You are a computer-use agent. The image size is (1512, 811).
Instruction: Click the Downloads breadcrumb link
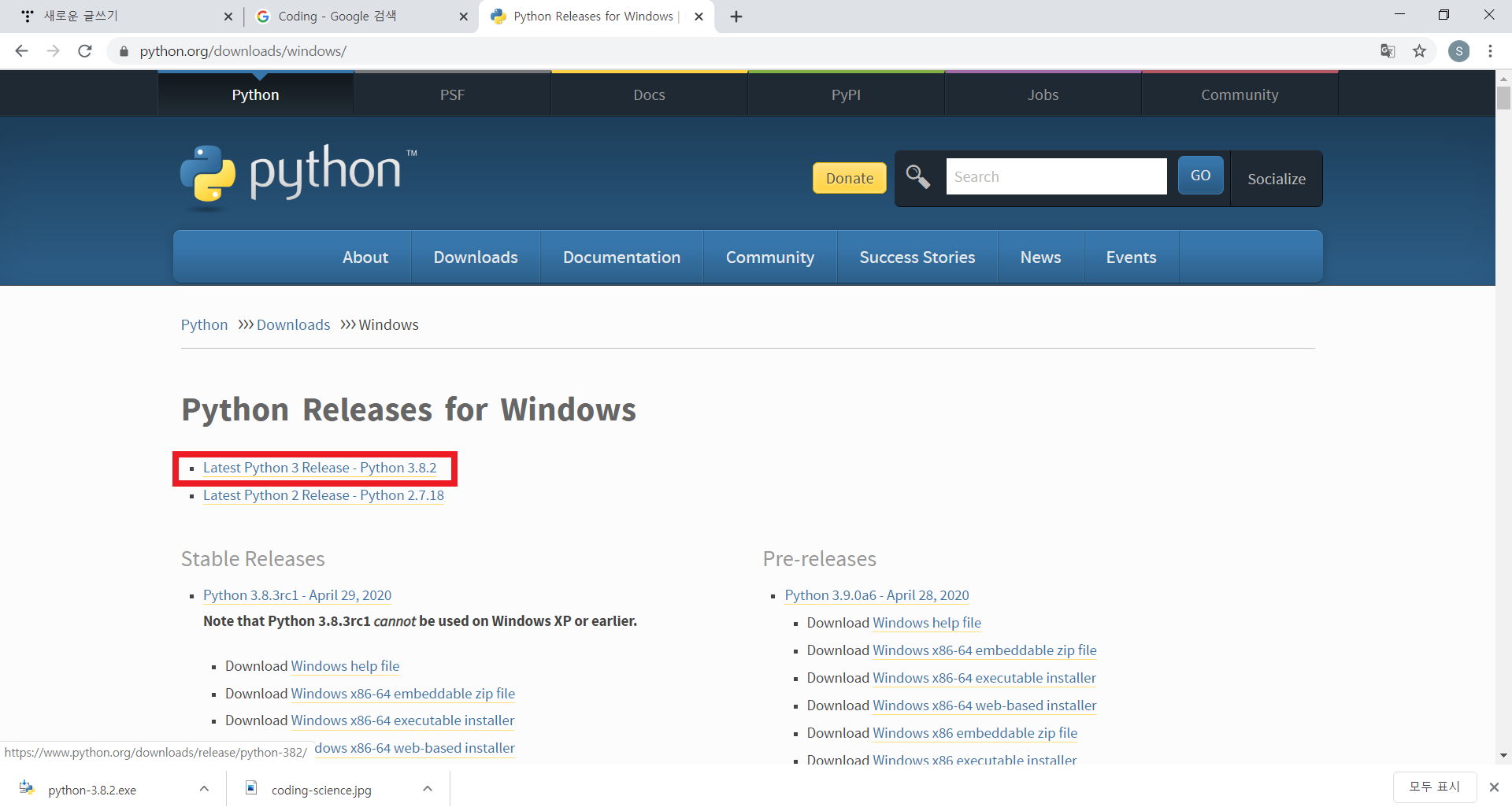pyautogui.click(x=293, y=324)
